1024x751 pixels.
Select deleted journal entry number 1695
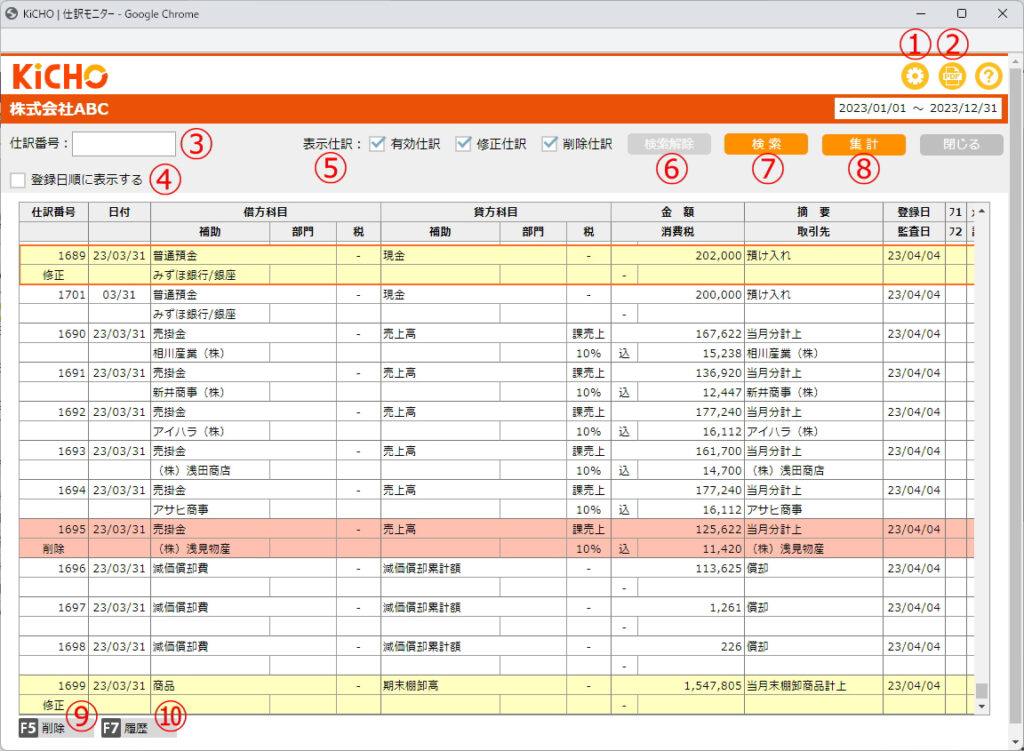[x=71, y=529]
